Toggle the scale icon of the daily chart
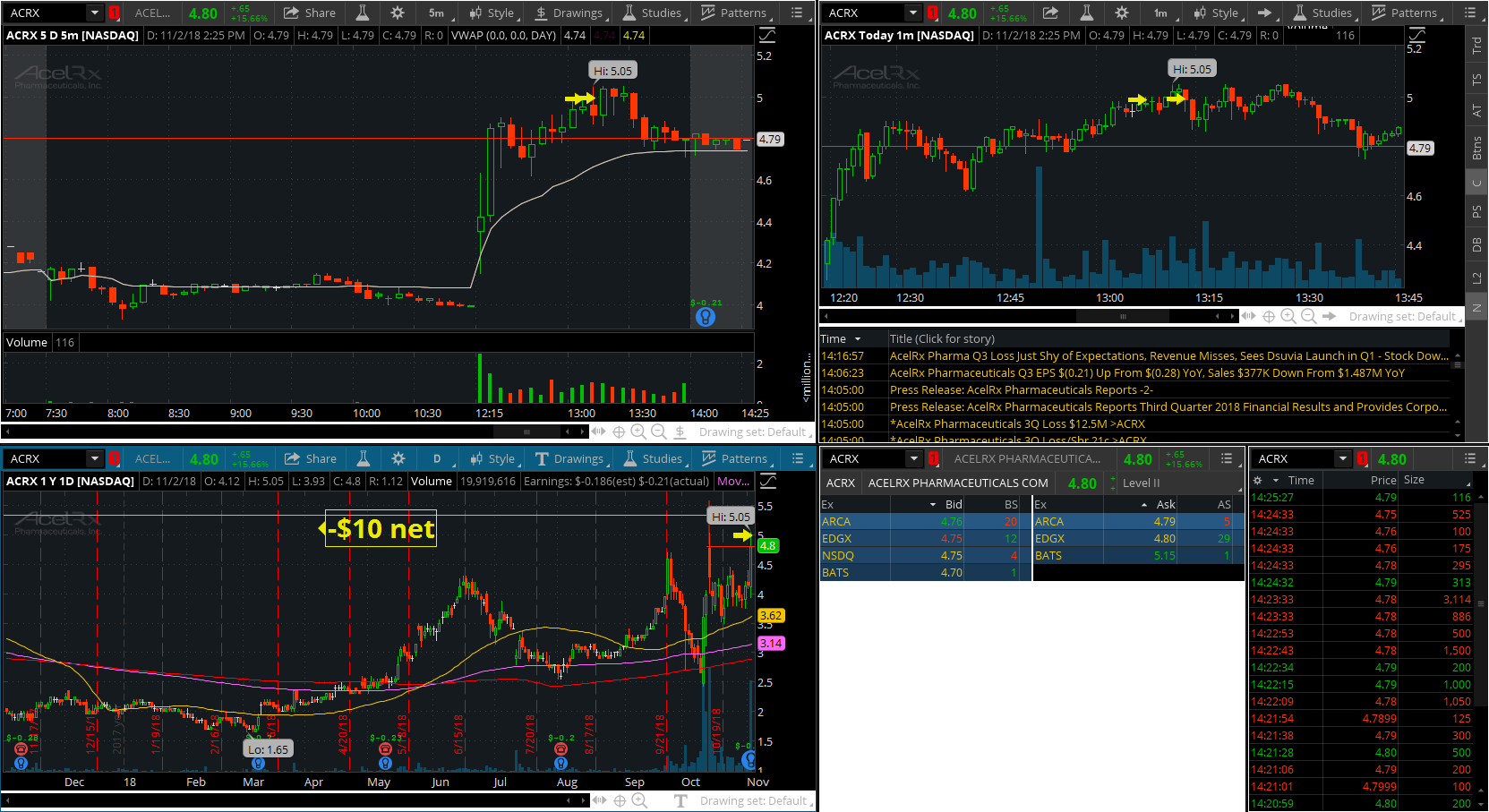Screen dimensions: 1489x812 click(767, 482)
